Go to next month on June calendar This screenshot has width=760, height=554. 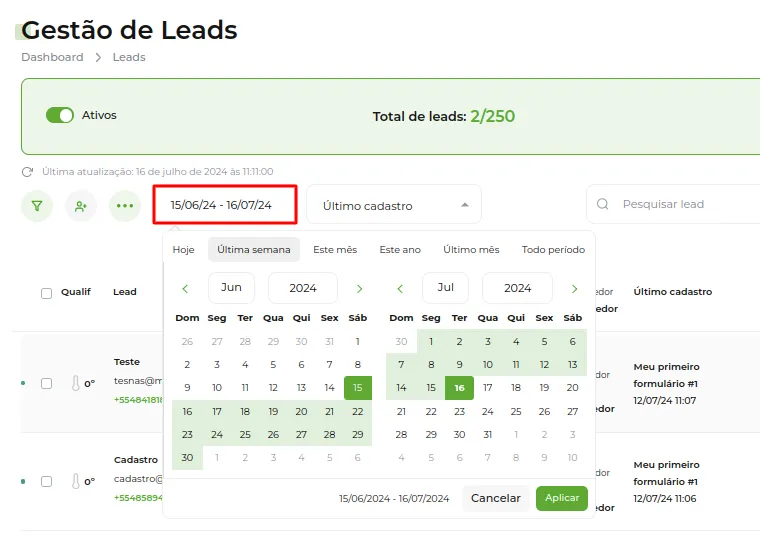coord(359,289)
